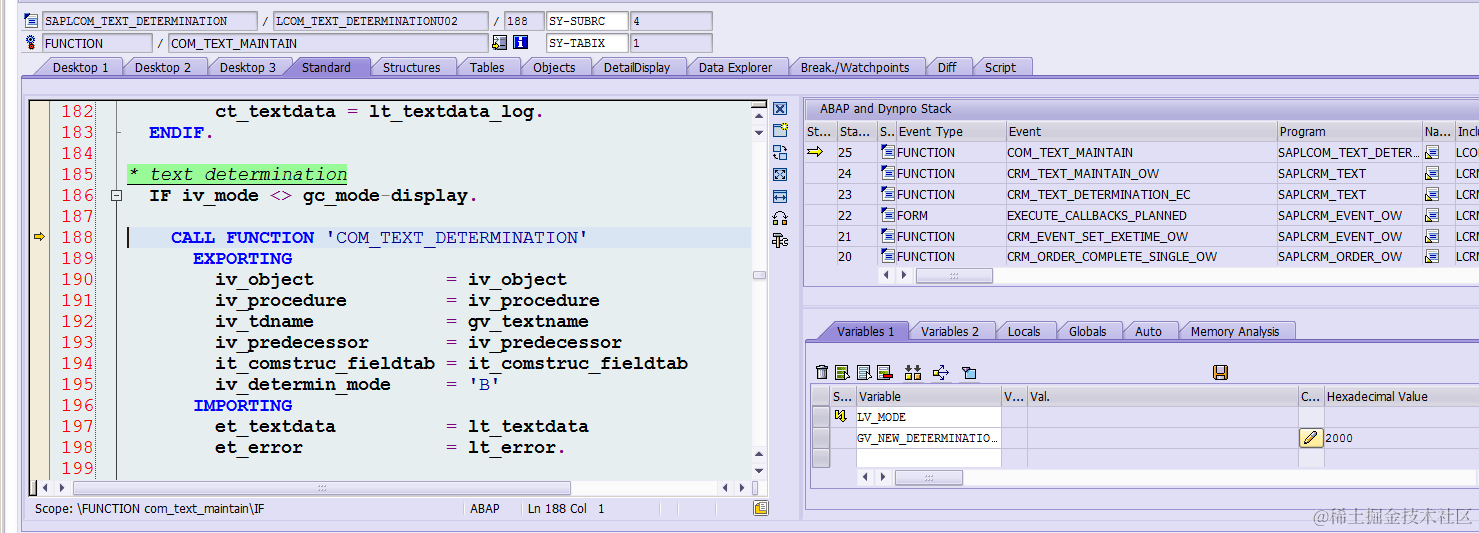Viewport: 1479px width, 533px height.
Task: Click the New Tool icon beside editor
Action: click(x=780, y=130)
